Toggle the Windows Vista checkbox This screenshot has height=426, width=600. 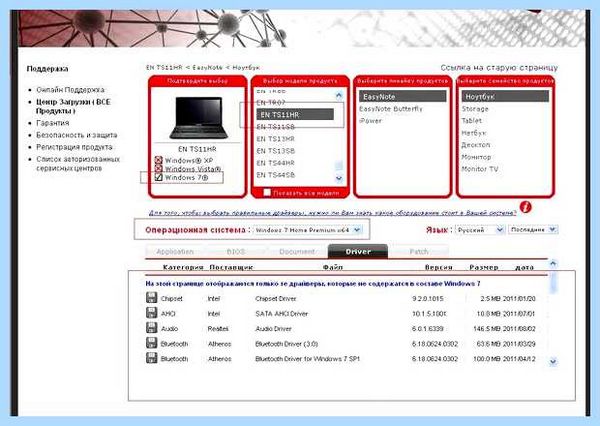point(158,168)
